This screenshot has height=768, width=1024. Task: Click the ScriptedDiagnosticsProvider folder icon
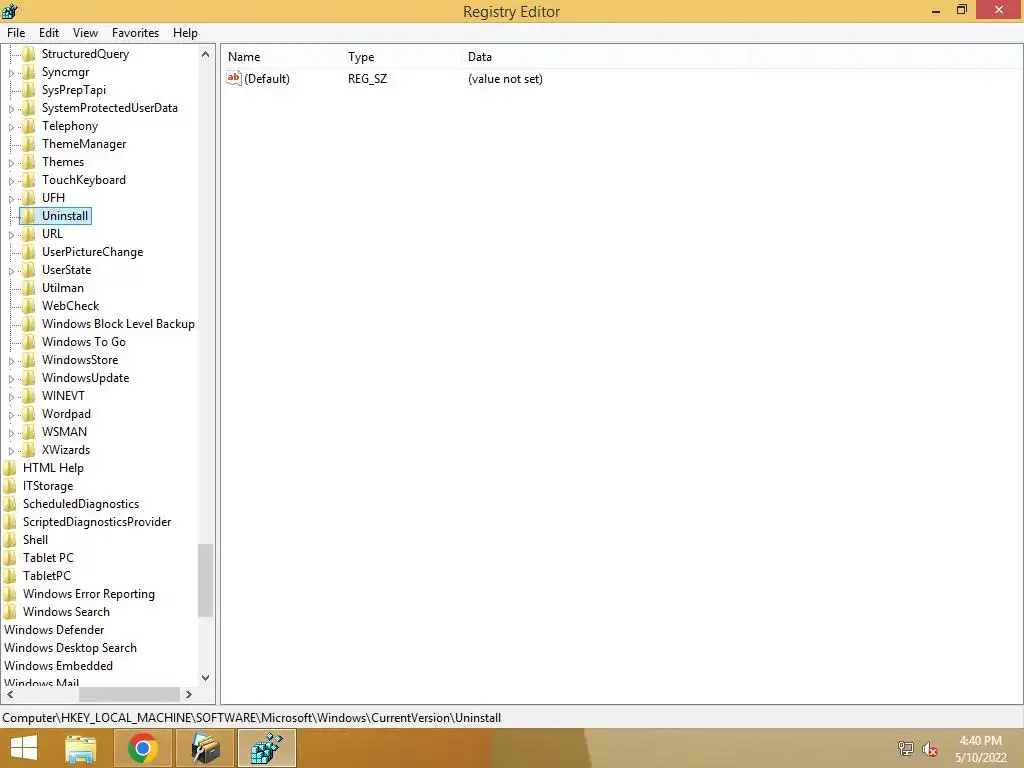(10, 522)
